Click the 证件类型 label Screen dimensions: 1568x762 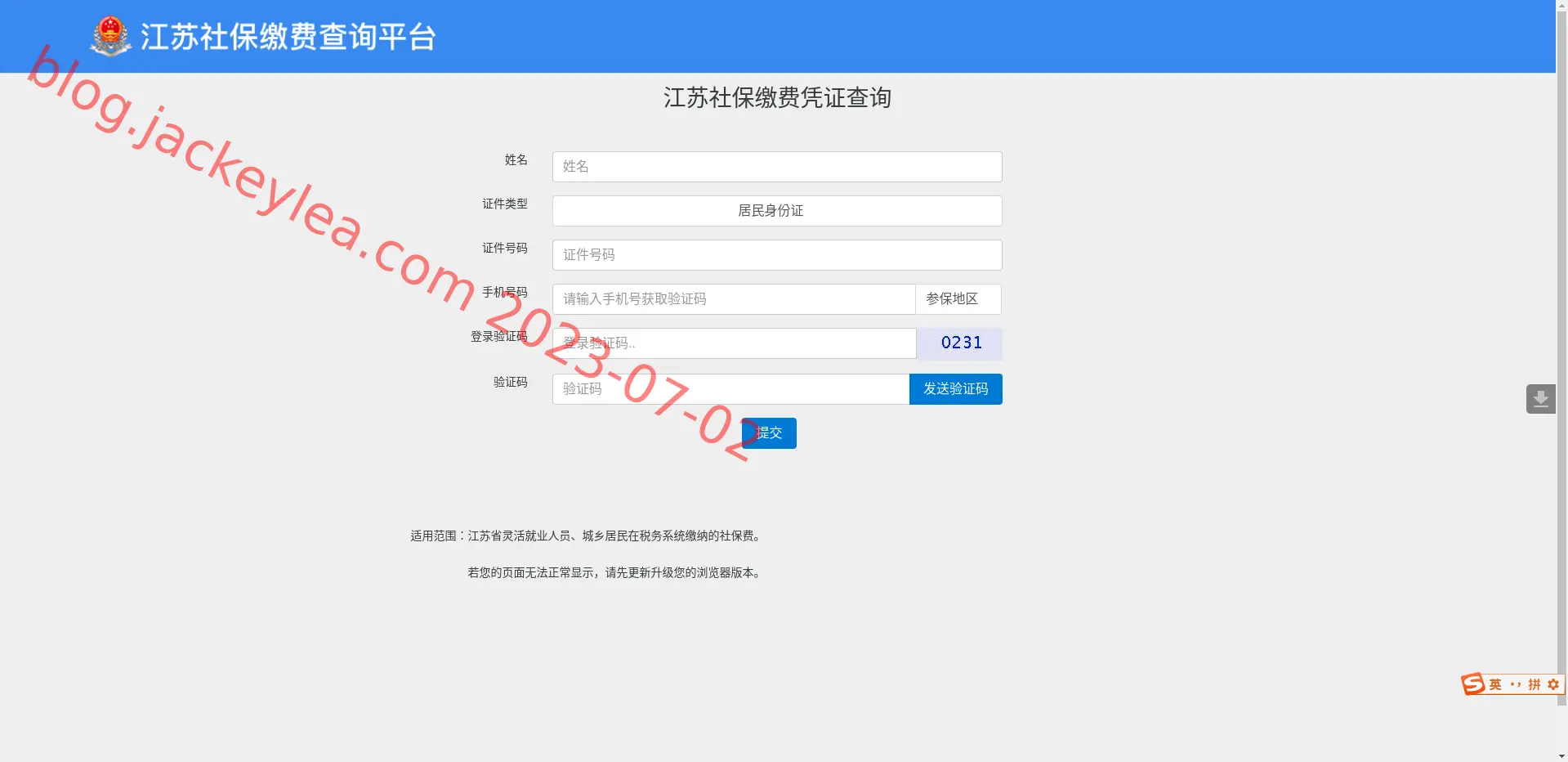click(505, 204)
